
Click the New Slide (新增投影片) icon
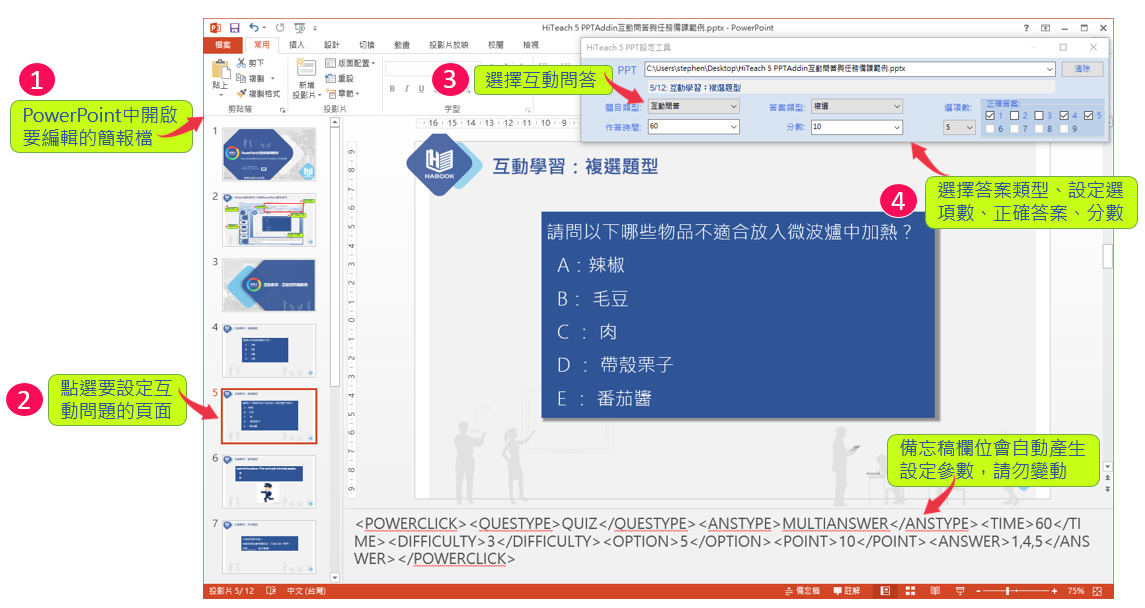point(306,68)
